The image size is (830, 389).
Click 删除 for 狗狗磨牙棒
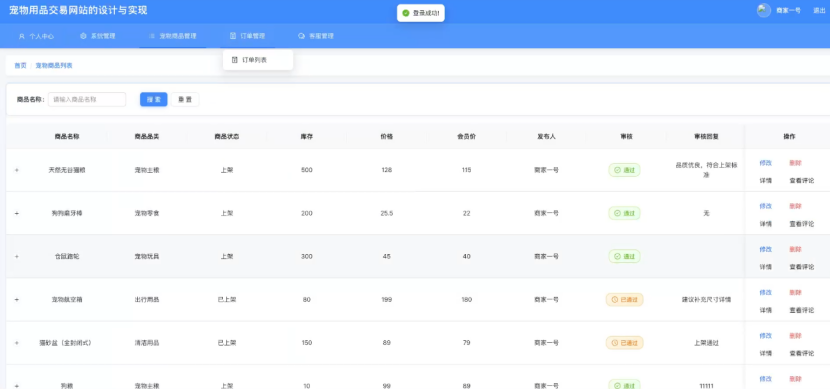(795, 206)
